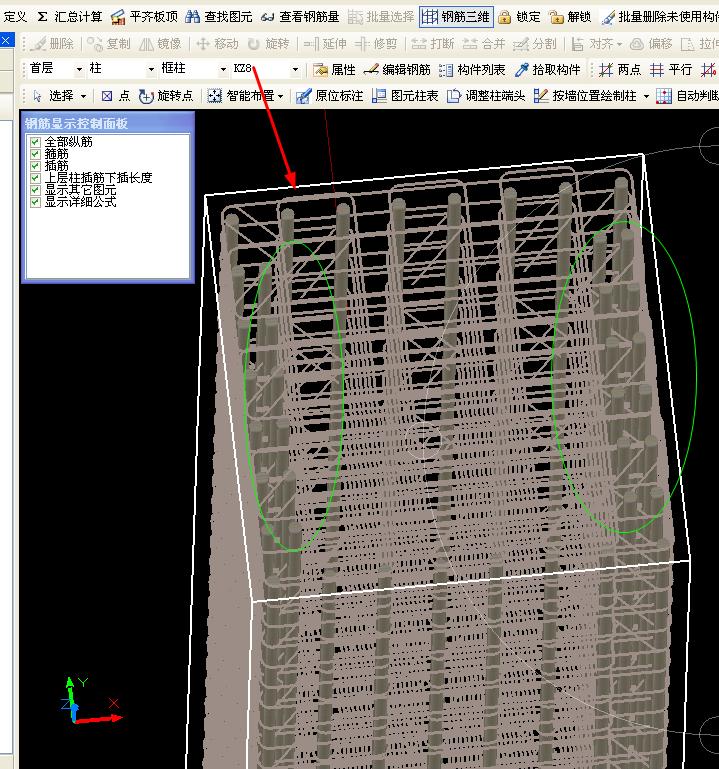Toggle the 箍筋 checkbox
719x769 pixels.
point(36,154)
